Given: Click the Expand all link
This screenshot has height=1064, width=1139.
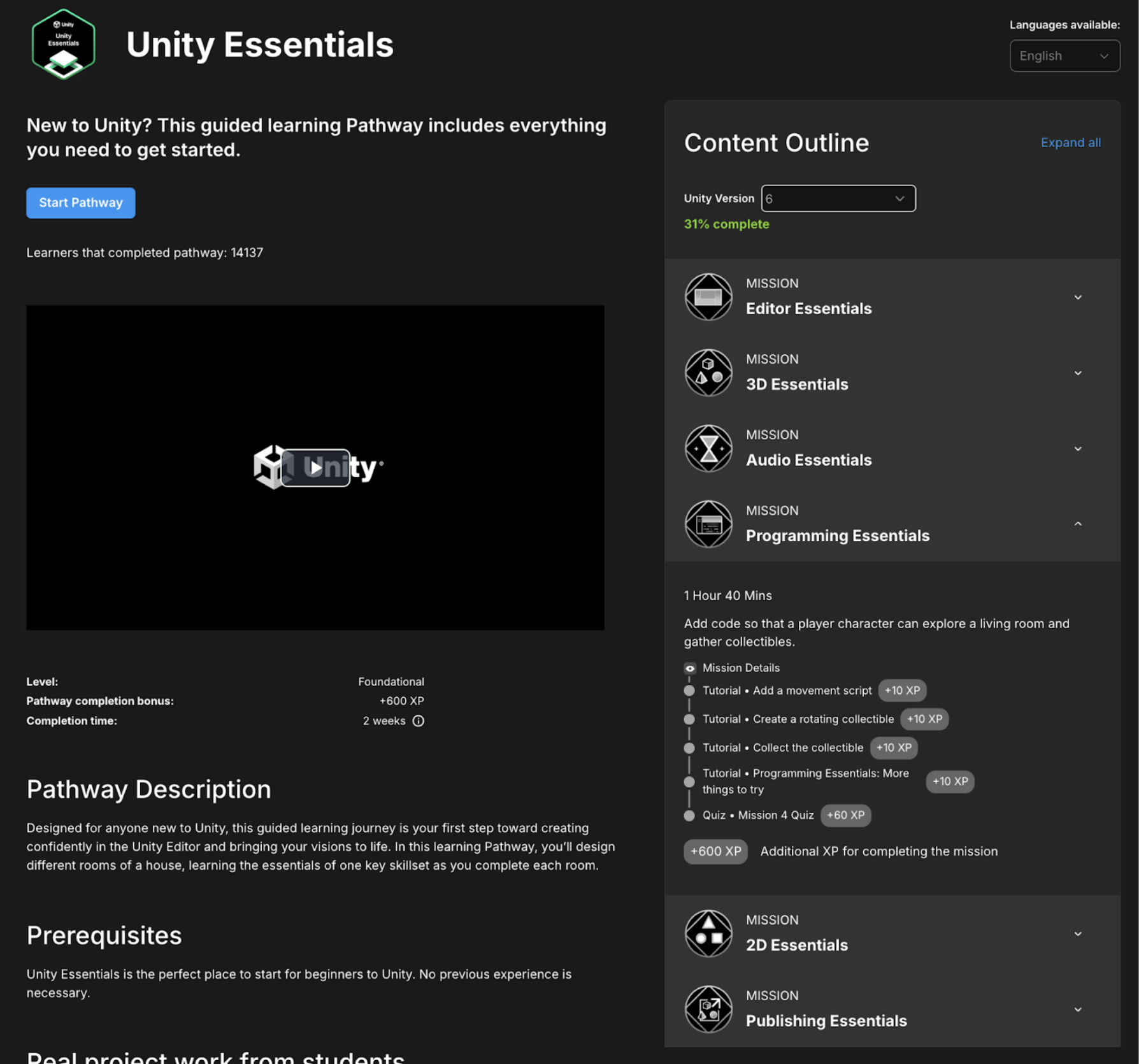Looking at the screenshot, I should [1070, 143].
